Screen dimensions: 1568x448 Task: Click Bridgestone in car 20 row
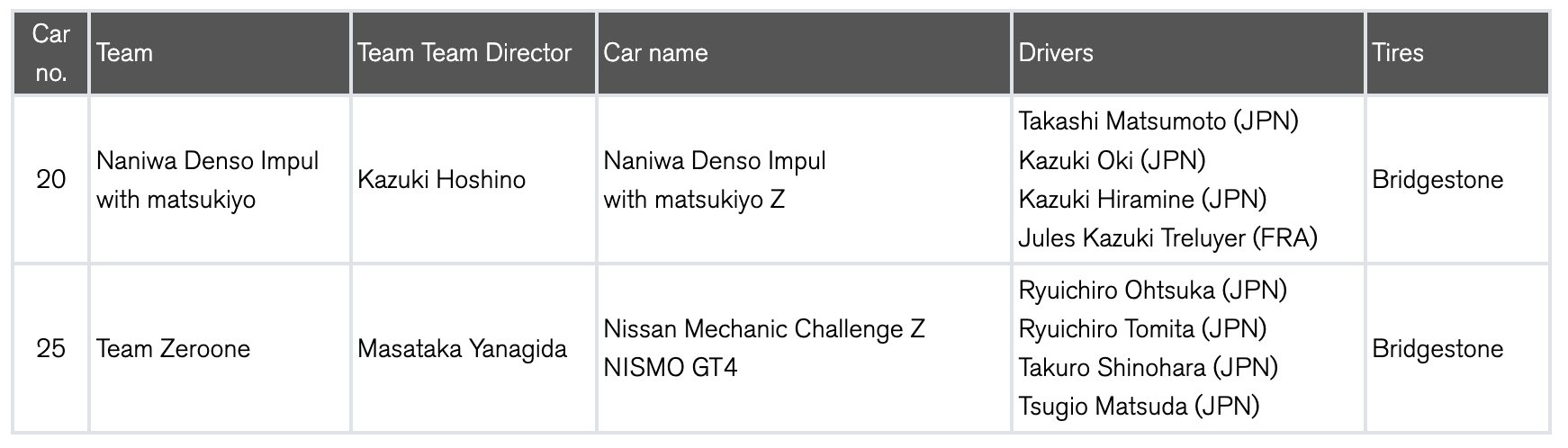tap(1437, 180)
